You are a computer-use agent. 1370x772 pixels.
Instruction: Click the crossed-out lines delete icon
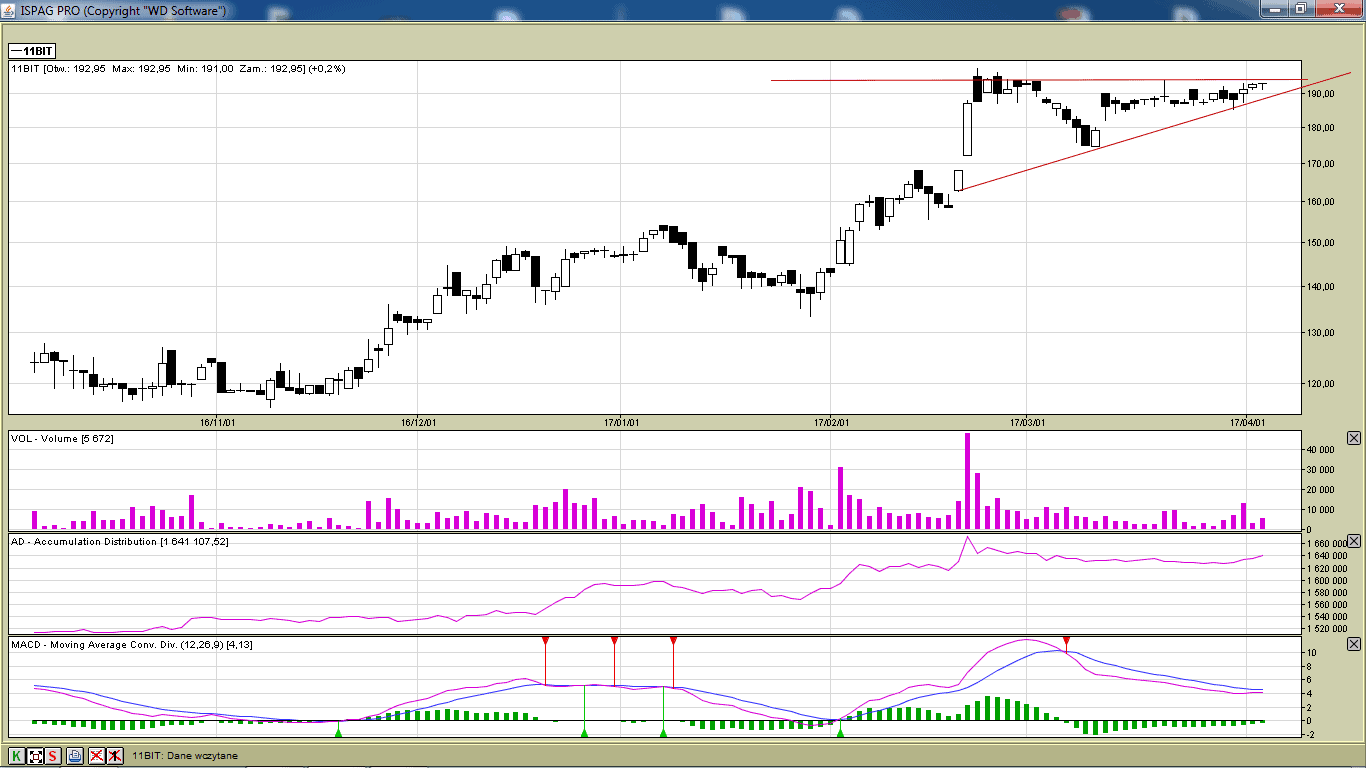pyautogui.click(x=97, y=756)
